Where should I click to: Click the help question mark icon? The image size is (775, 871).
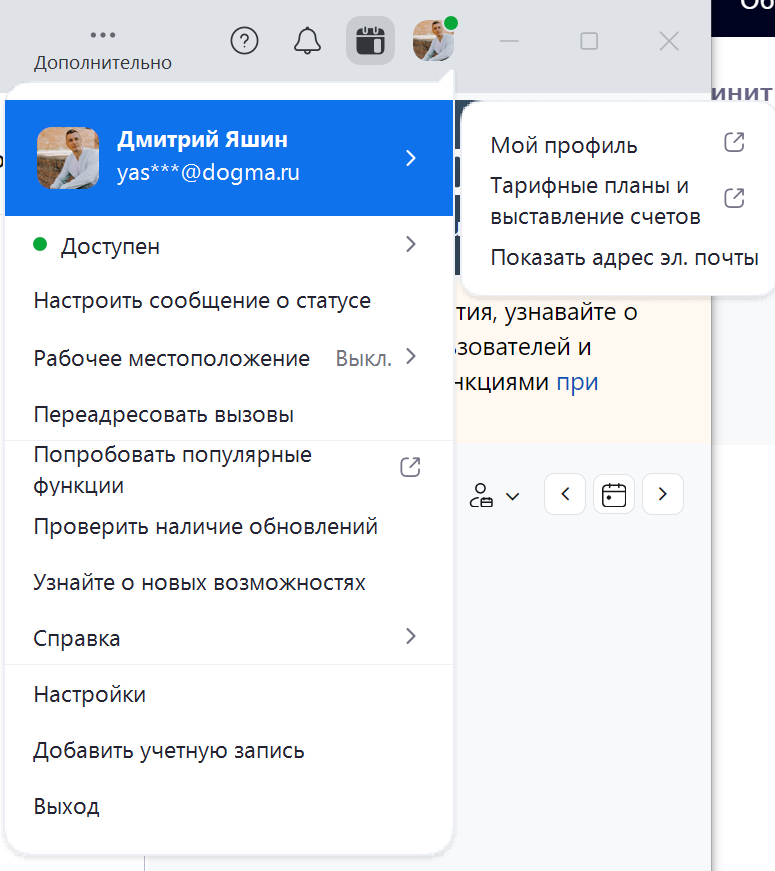tap(245, 41)
